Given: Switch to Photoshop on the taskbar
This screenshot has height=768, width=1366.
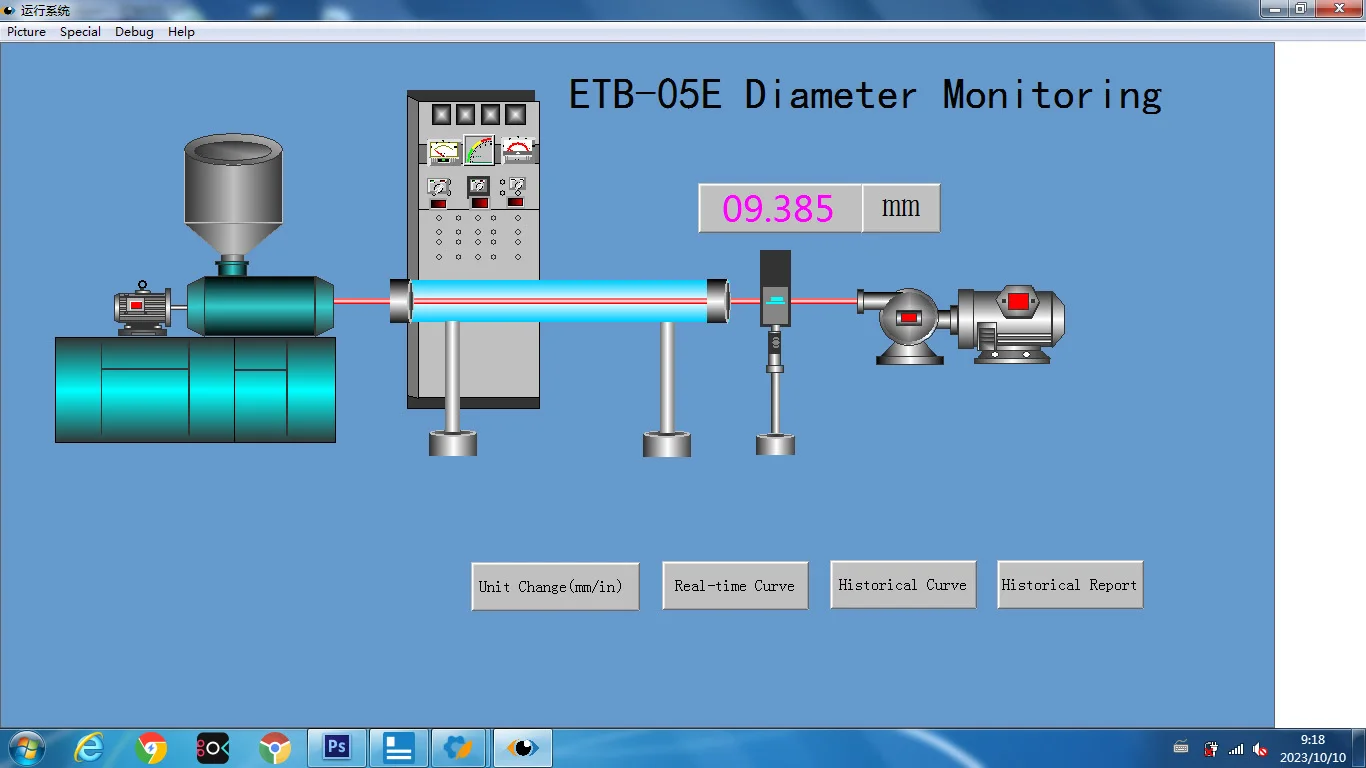Looking at the screenshot, I should pos(337,748).
